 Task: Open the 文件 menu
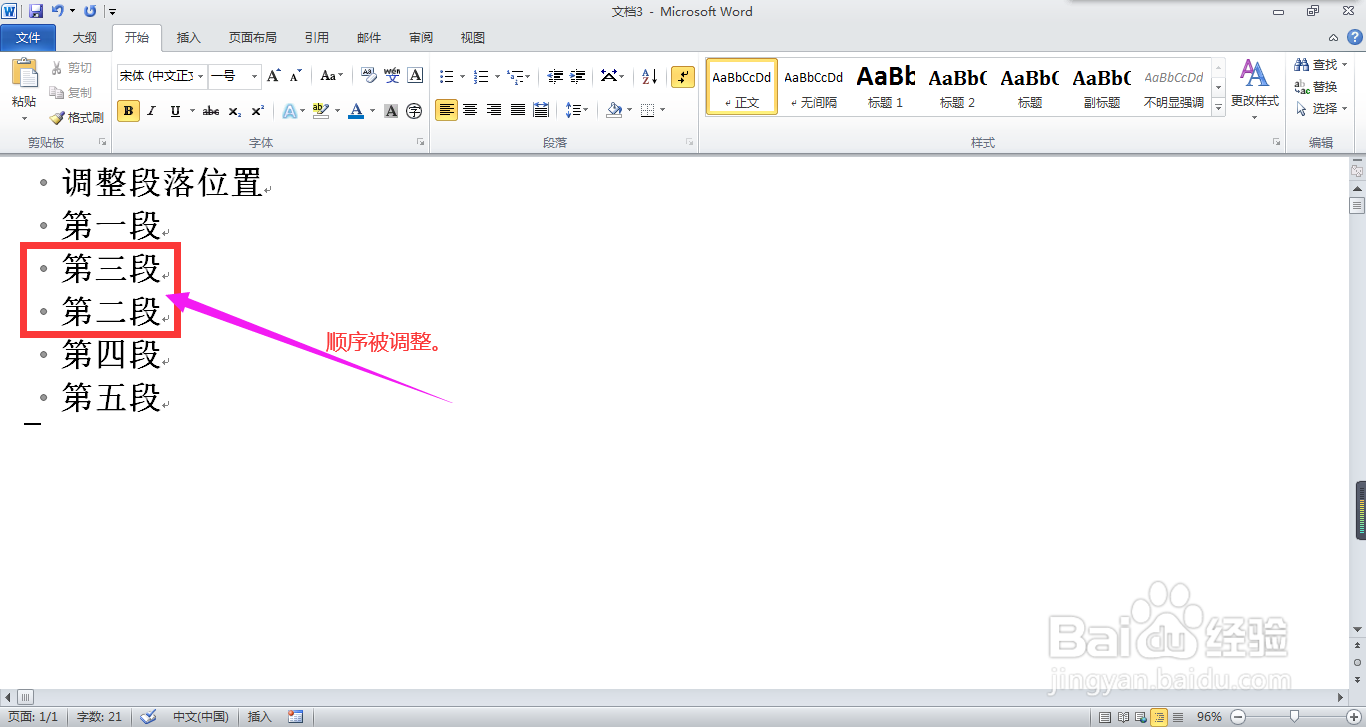click(x=28, y=37)
